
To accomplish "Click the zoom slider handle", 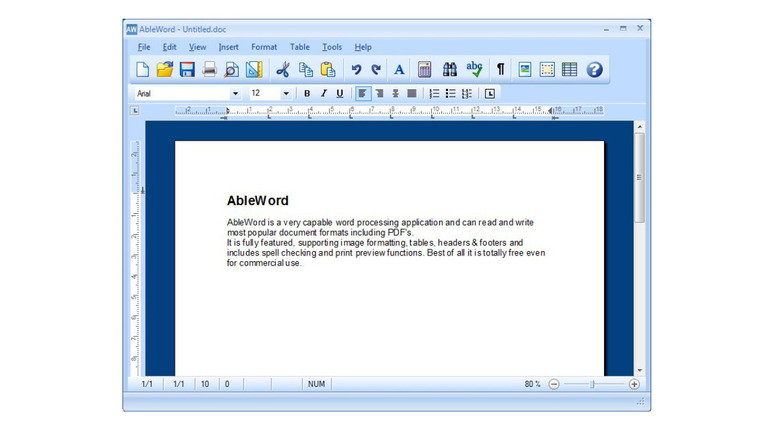I will click(x=592, y=384).
